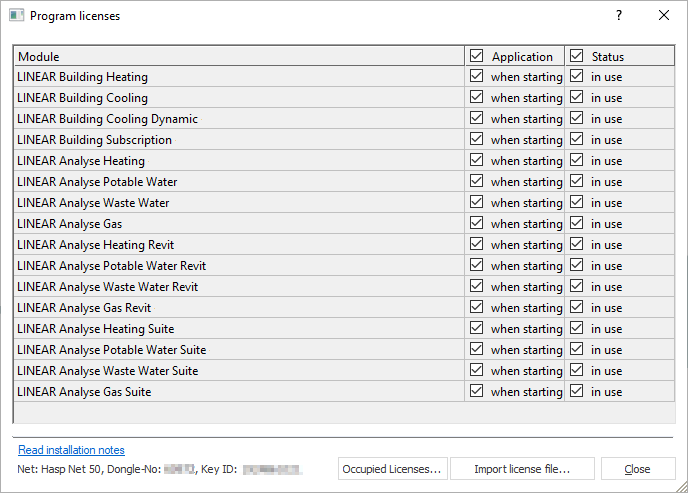
Task: Toggle Application checkbox for Analyse Gas Revit
Action: pos(477,307)
